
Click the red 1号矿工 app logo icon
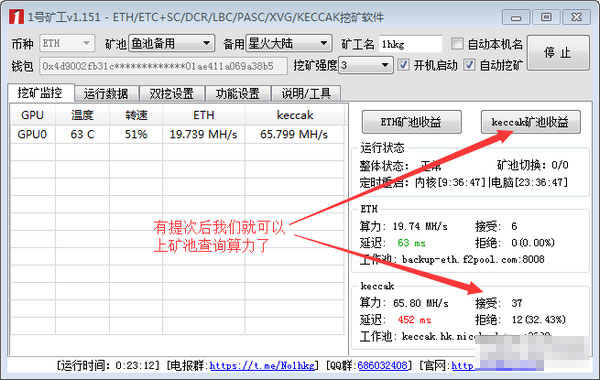click(x=16, y=17)
